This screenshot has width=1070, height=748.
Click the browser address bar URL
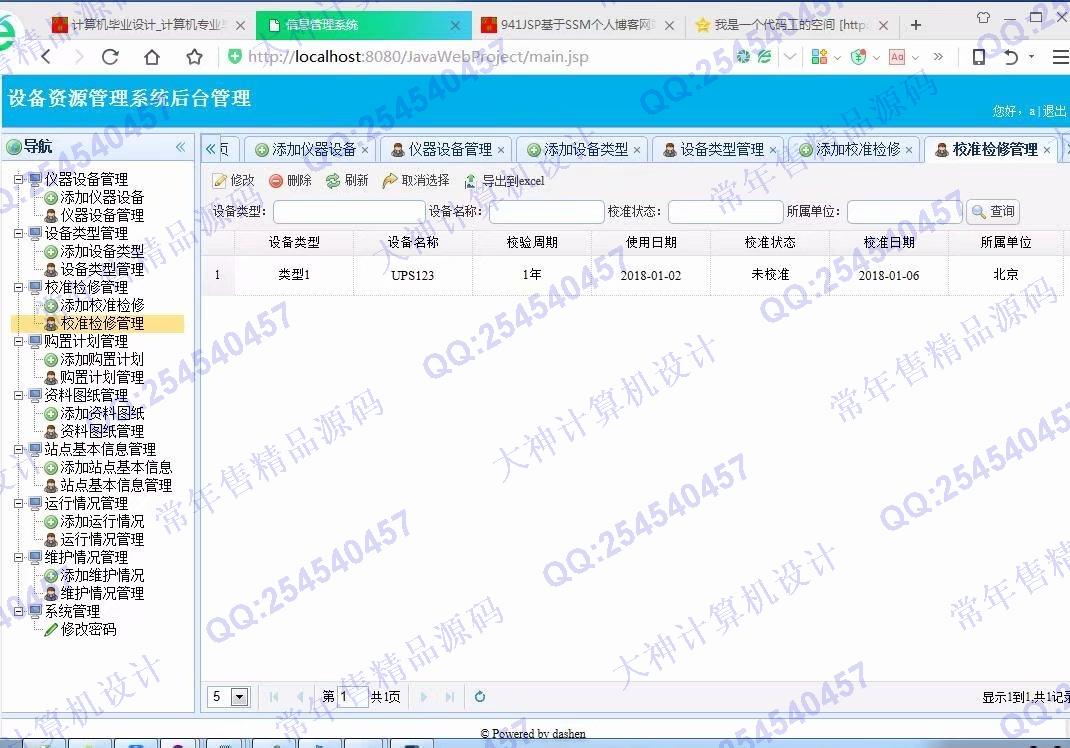[418, 57]
